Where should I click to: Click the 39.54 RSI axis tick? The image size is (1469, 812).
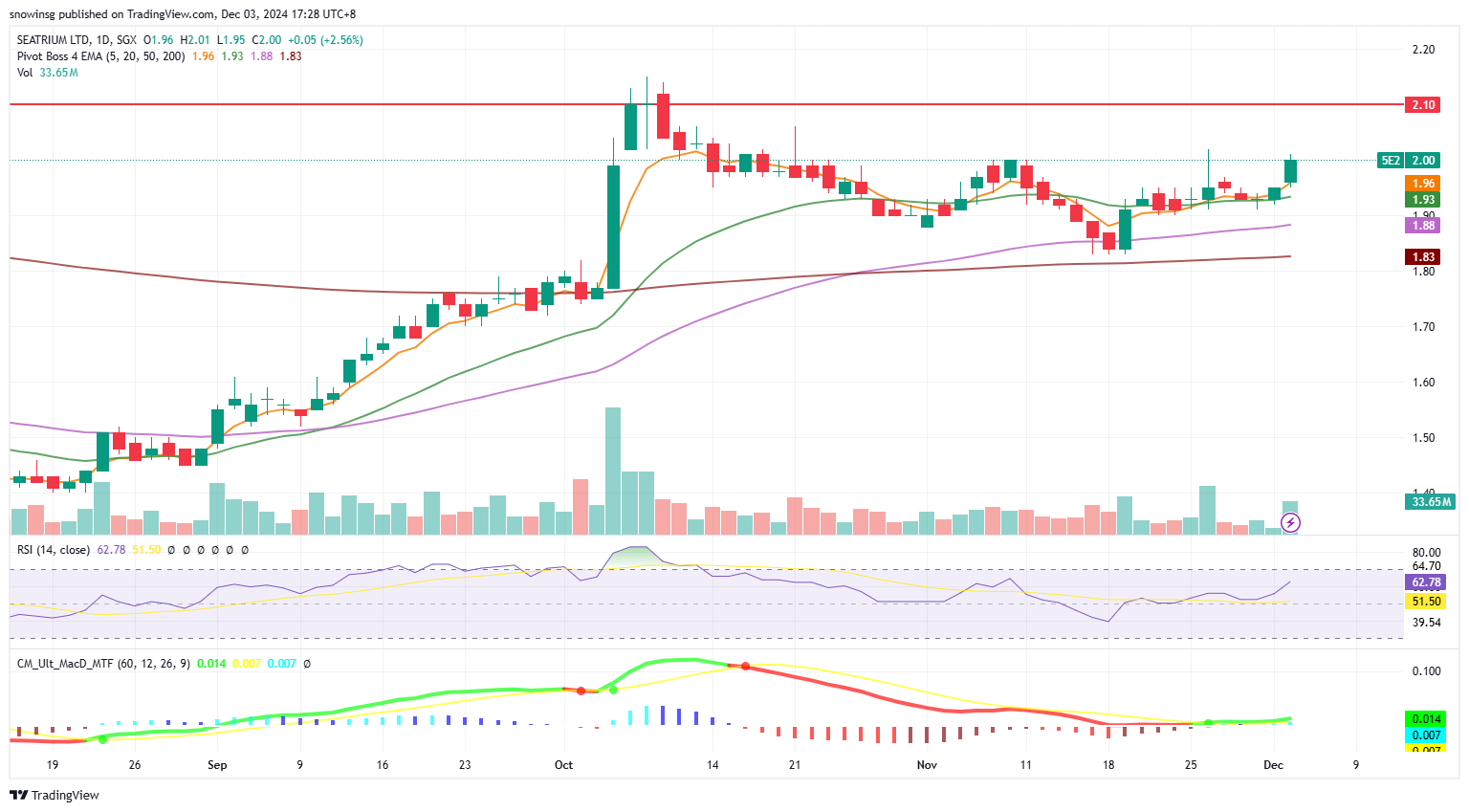point(1426,622)
